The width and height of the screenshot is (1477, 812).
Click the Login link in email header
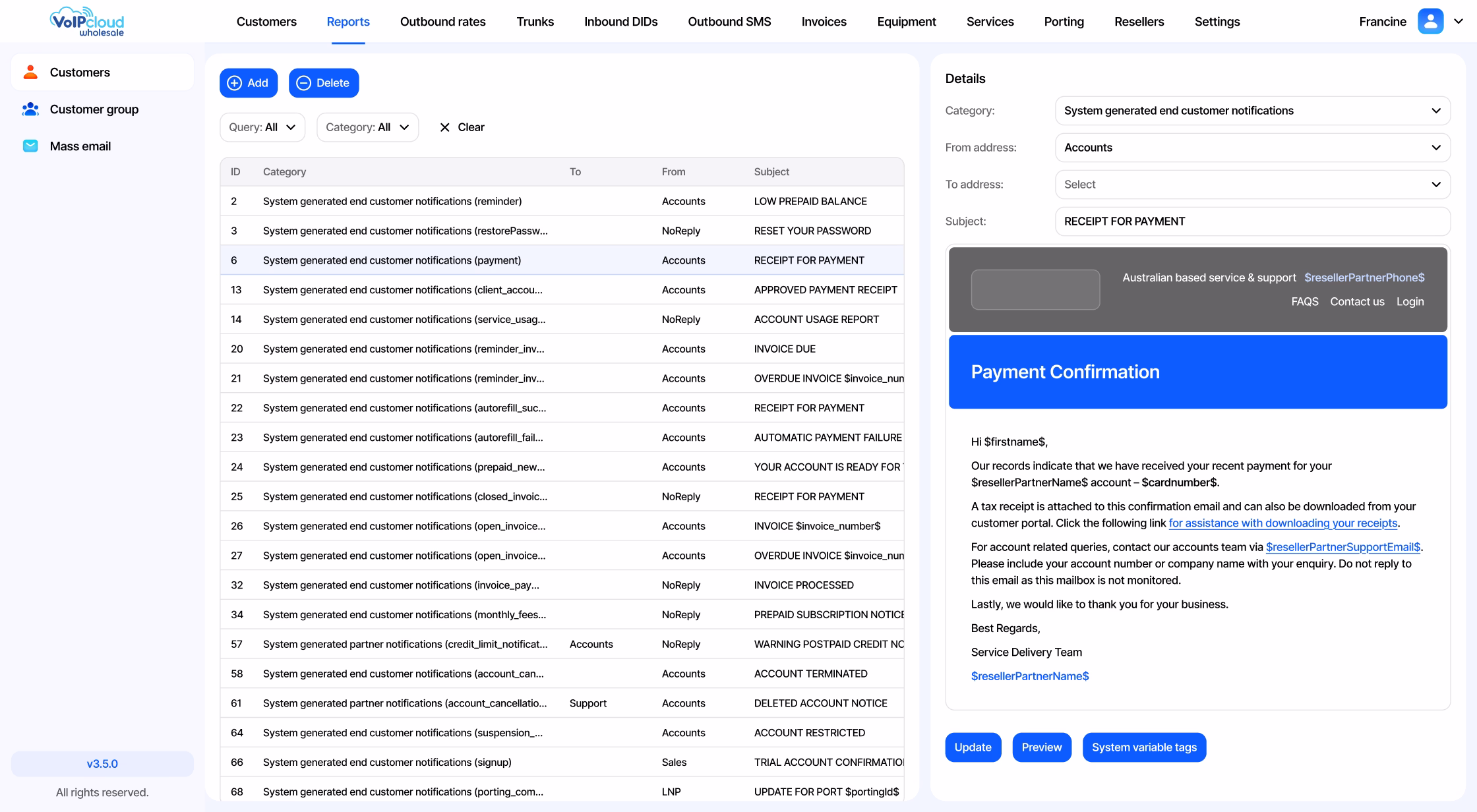coord(1410,302)
